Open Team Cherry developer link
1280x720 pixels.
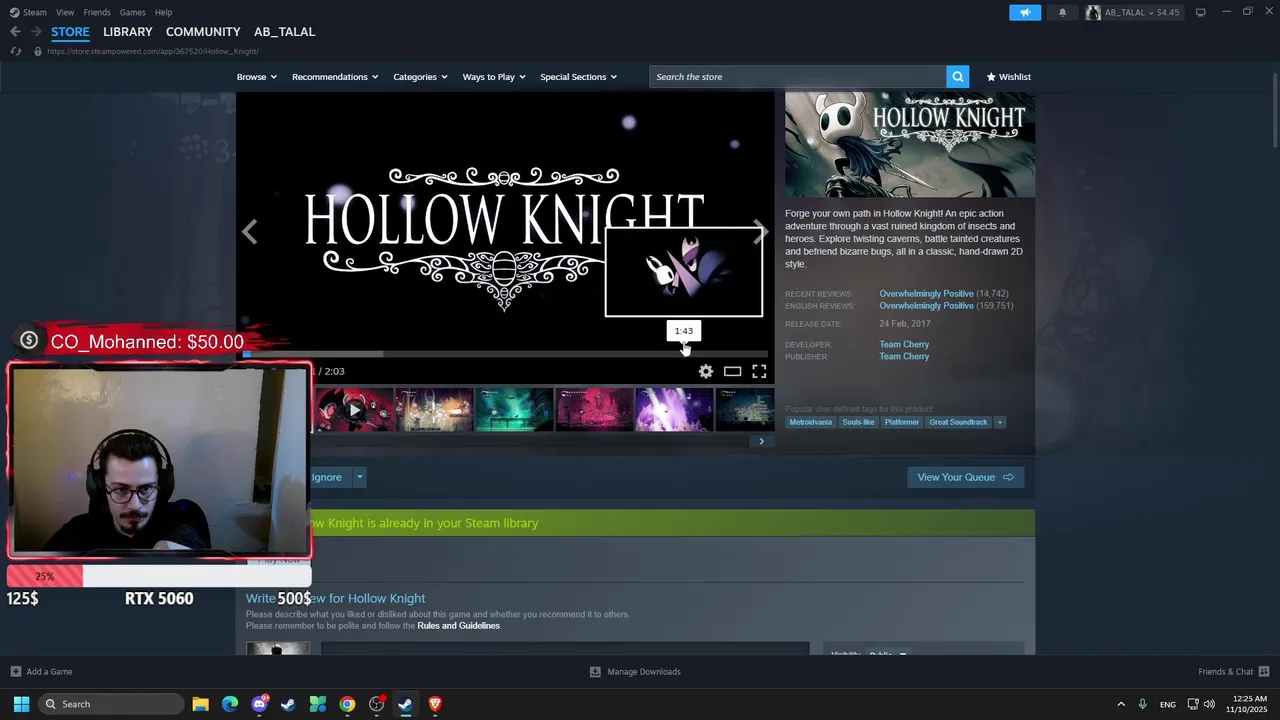(x=904, y=344)
